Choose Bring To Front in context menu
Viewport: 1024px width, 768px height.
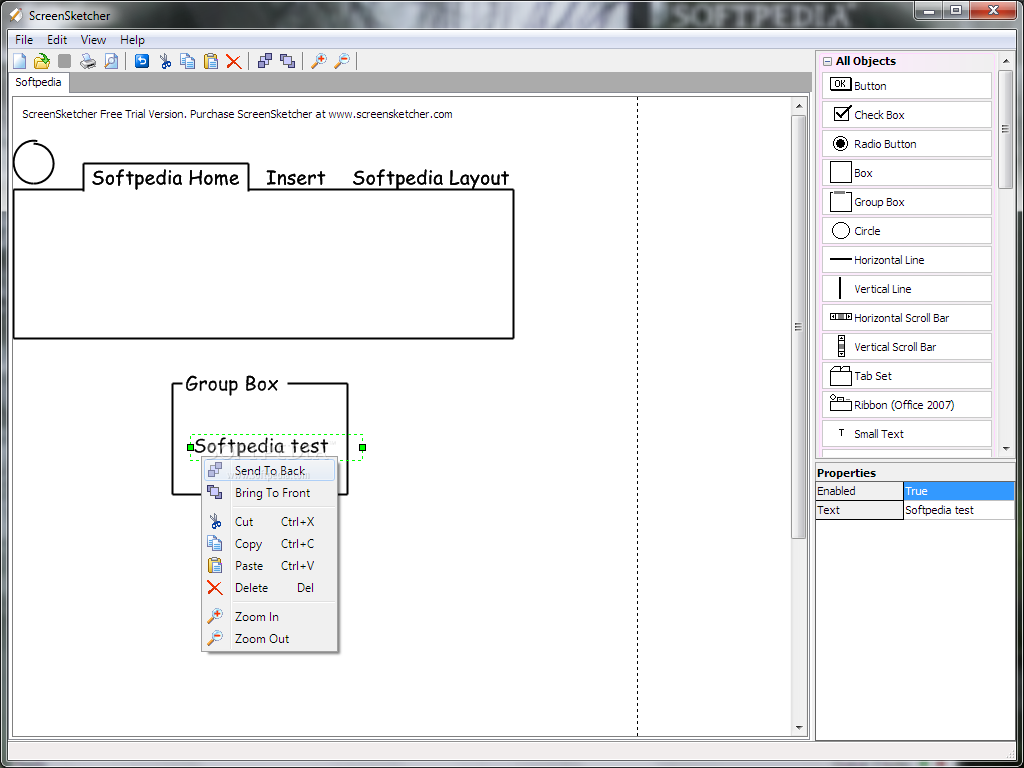click(270, 492)
